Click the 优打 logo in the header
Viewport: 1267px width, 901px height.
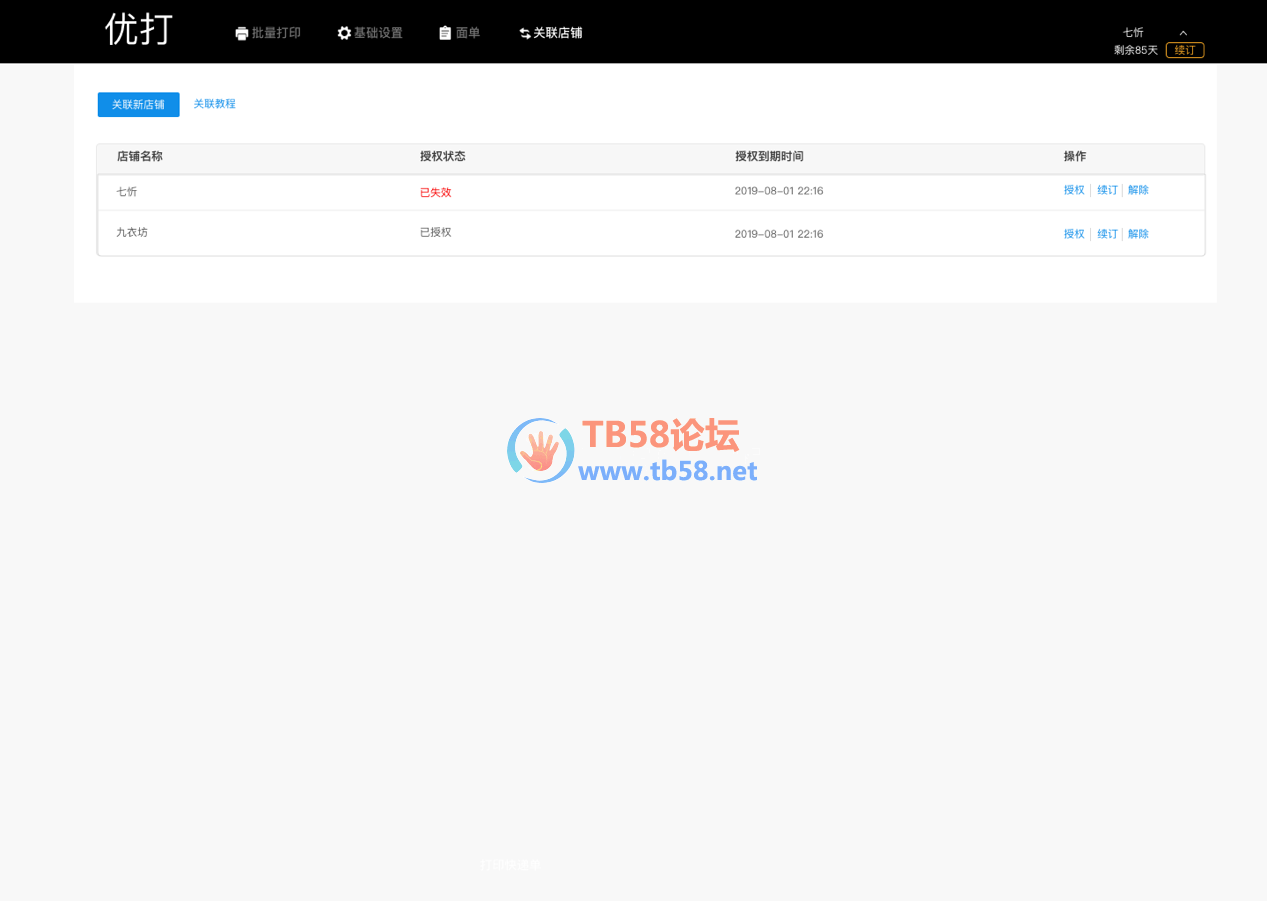(x=139, y=30)
